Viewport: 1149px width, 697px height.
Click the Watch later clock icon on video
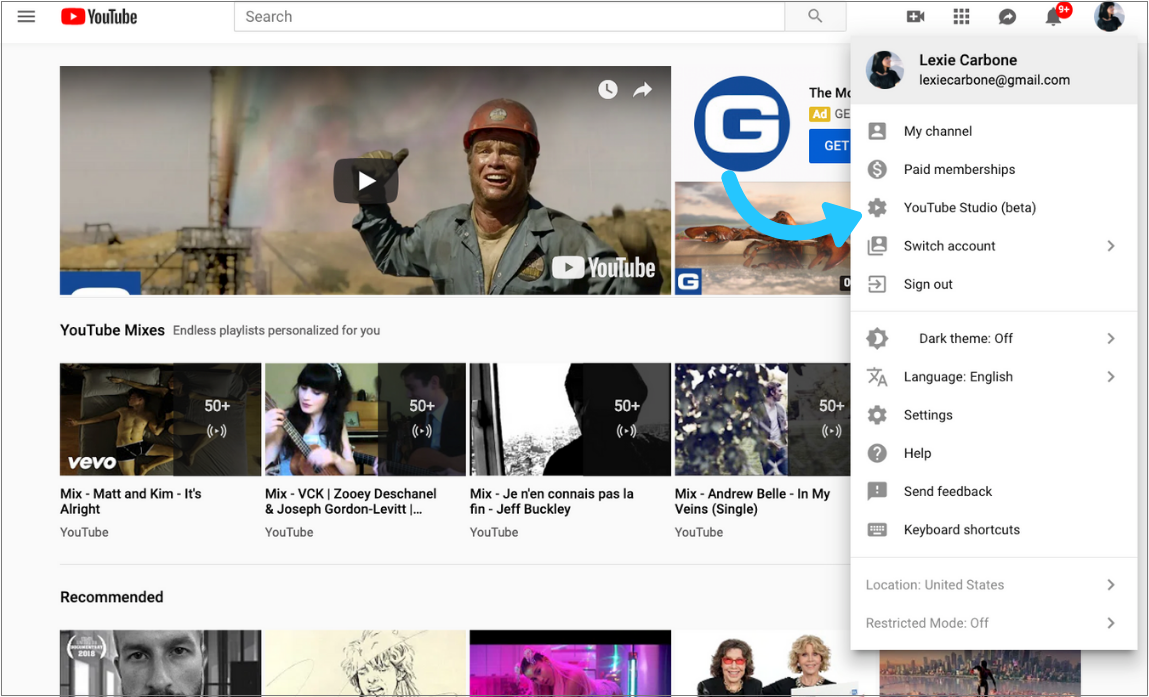click(x=607, y=89)
